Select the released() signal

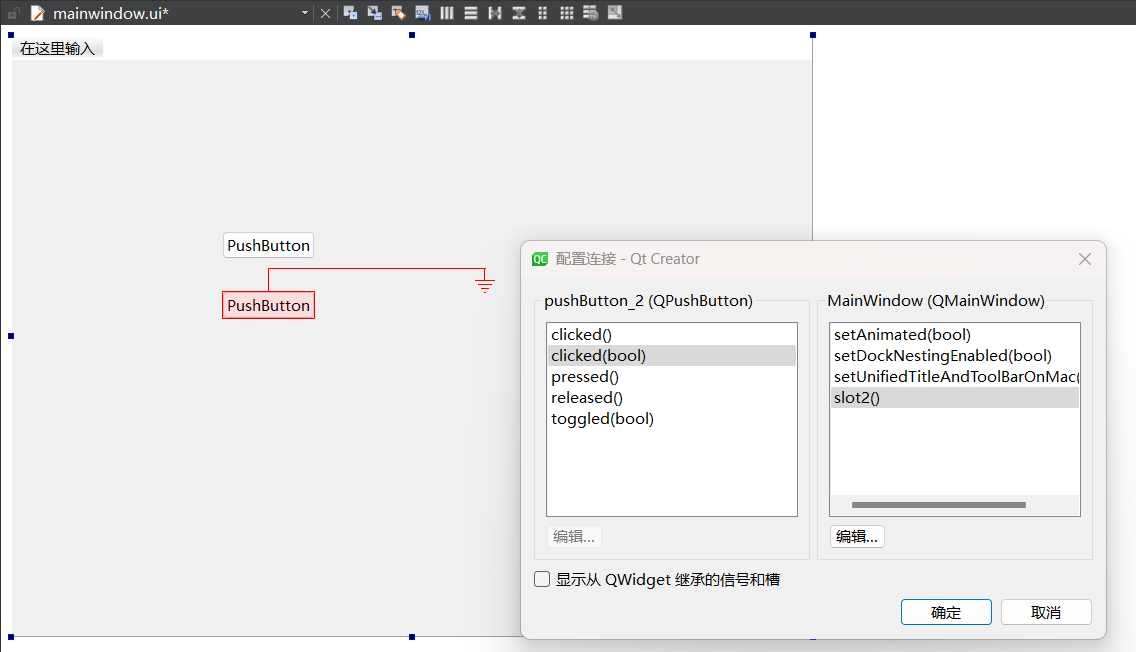(x=671, y=398)
